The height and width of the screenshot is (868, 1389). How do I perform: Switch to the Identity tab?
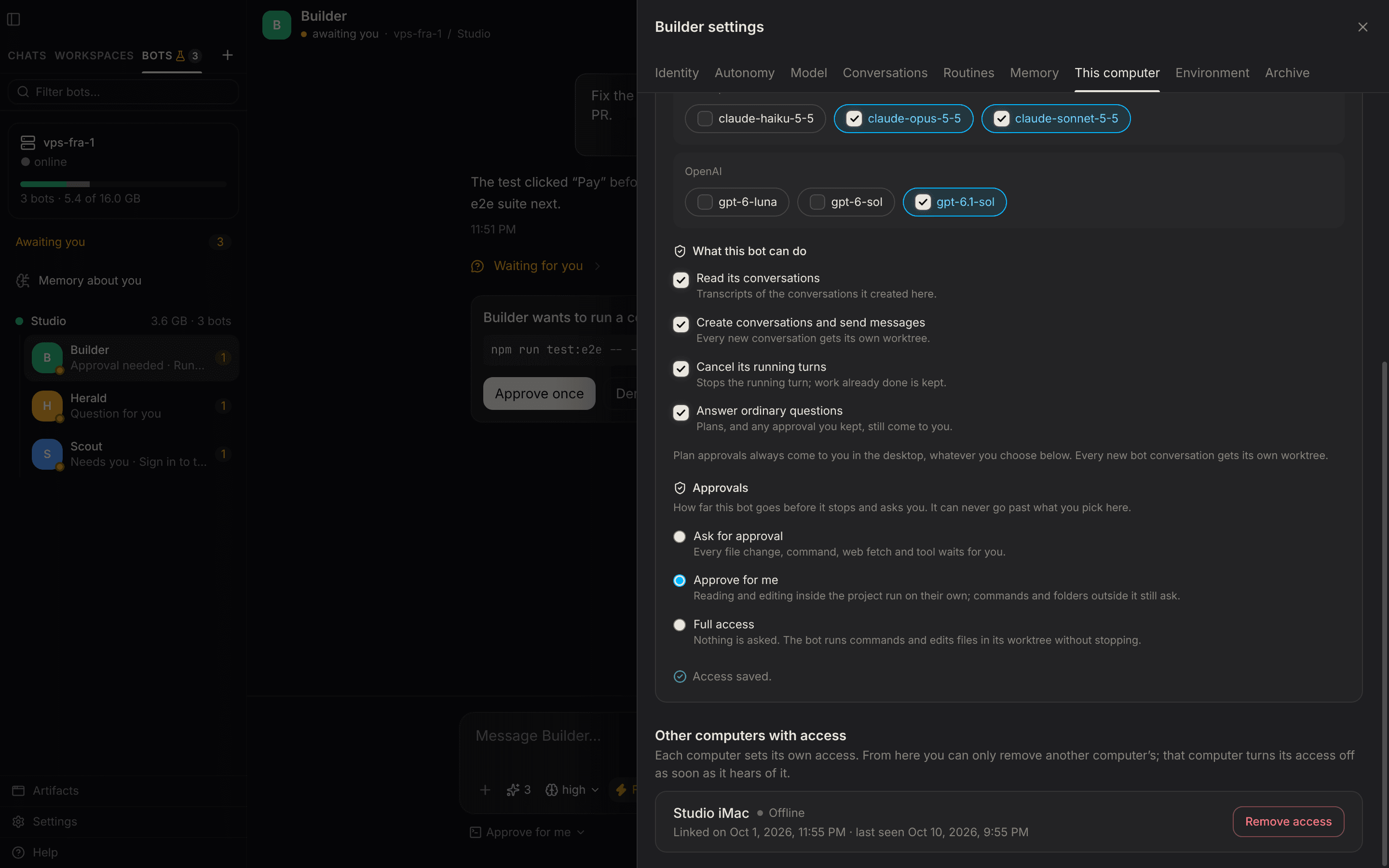tap(677, 73)
